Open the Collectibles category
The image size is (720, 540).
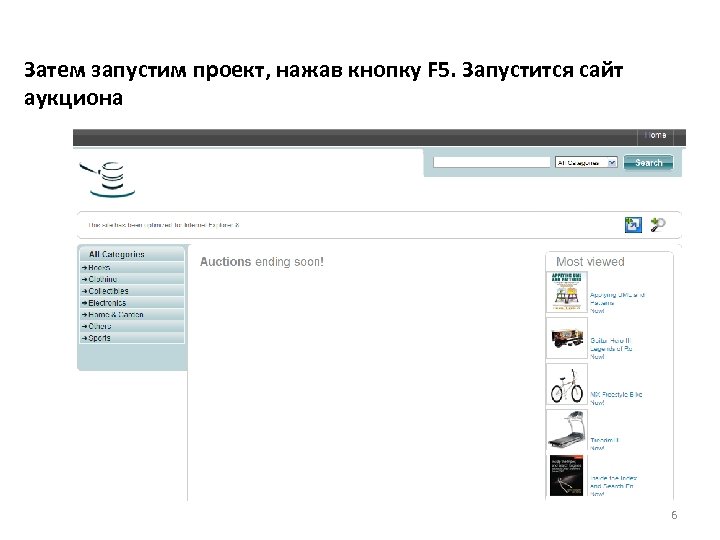click(132, 291)
